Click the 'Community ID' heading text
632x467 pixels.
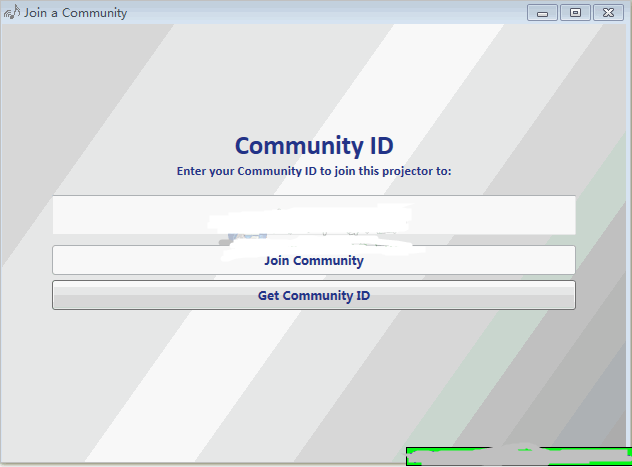click(314, 145)
